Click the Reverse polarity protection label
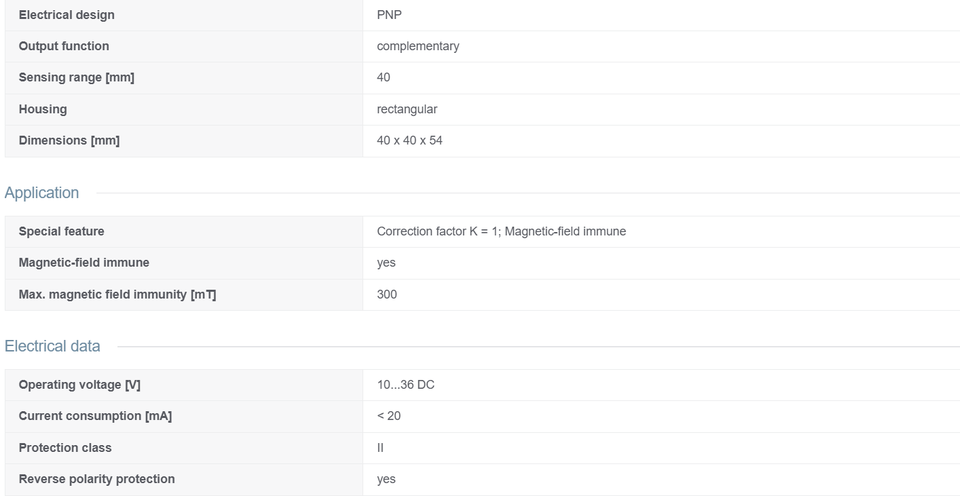The image size is (960, 496). pos(96,479)
